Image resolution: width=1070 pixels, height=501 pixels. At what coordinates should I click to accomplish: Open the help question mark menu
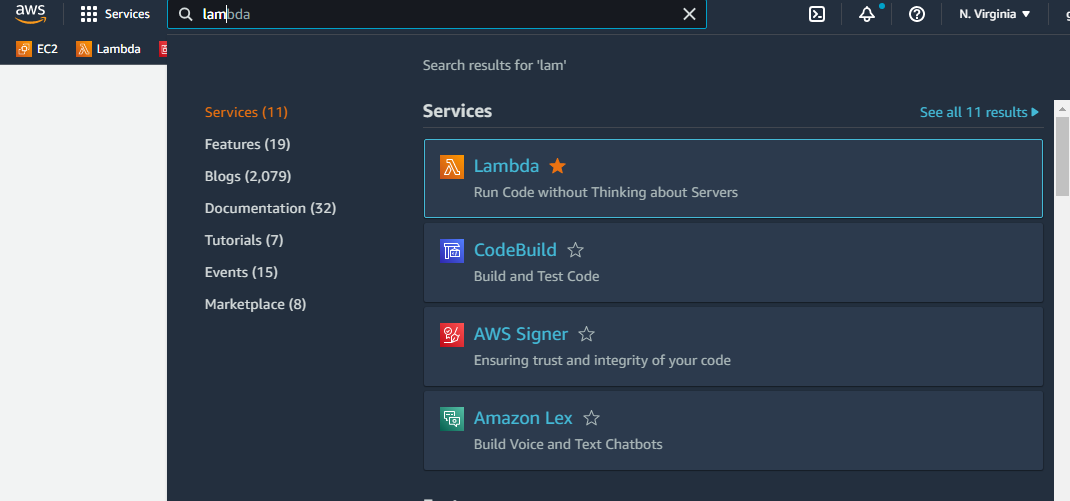coord(917,14)
